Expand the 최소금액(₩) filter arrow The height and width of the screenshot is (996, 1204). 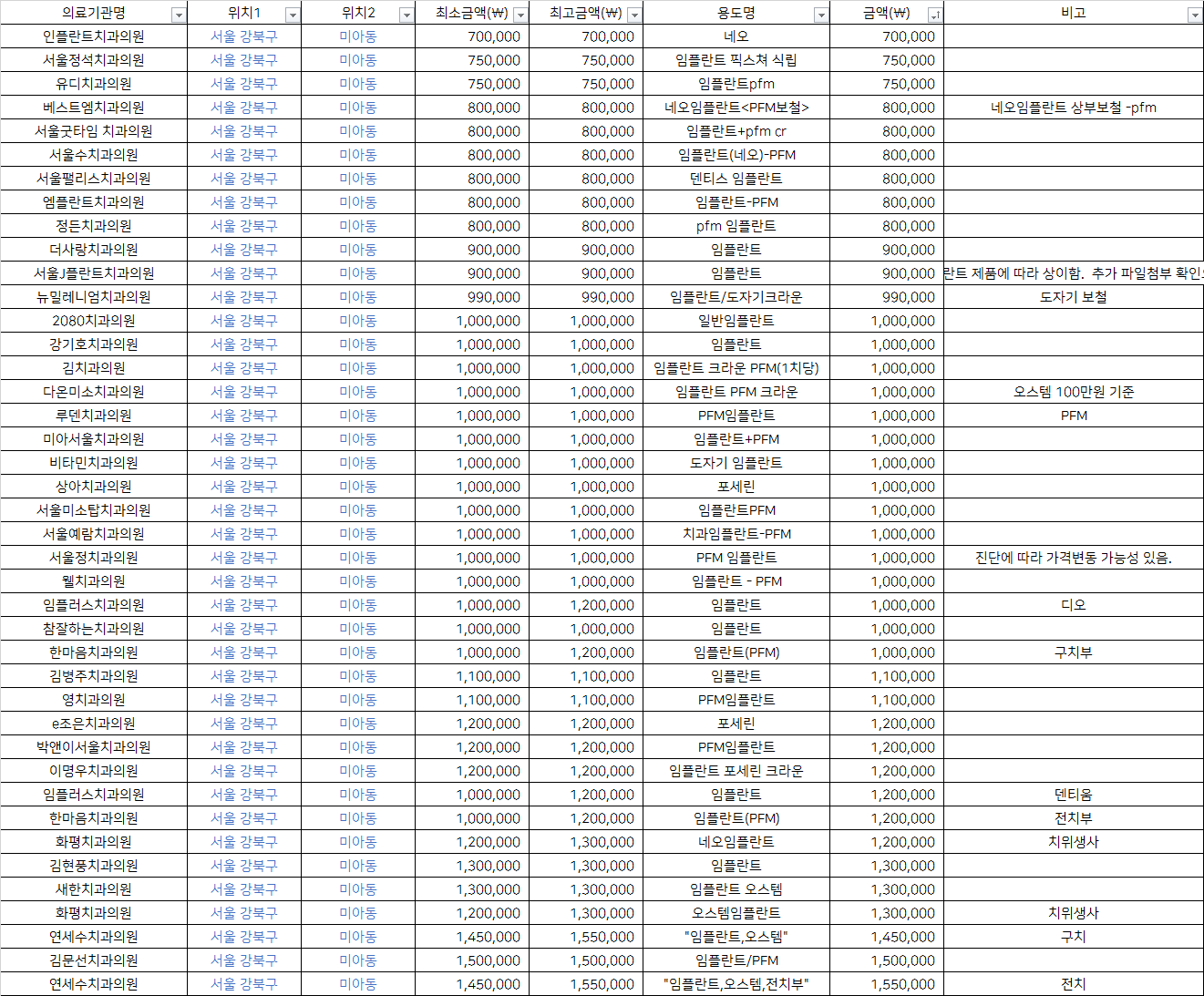pos(520,15)
